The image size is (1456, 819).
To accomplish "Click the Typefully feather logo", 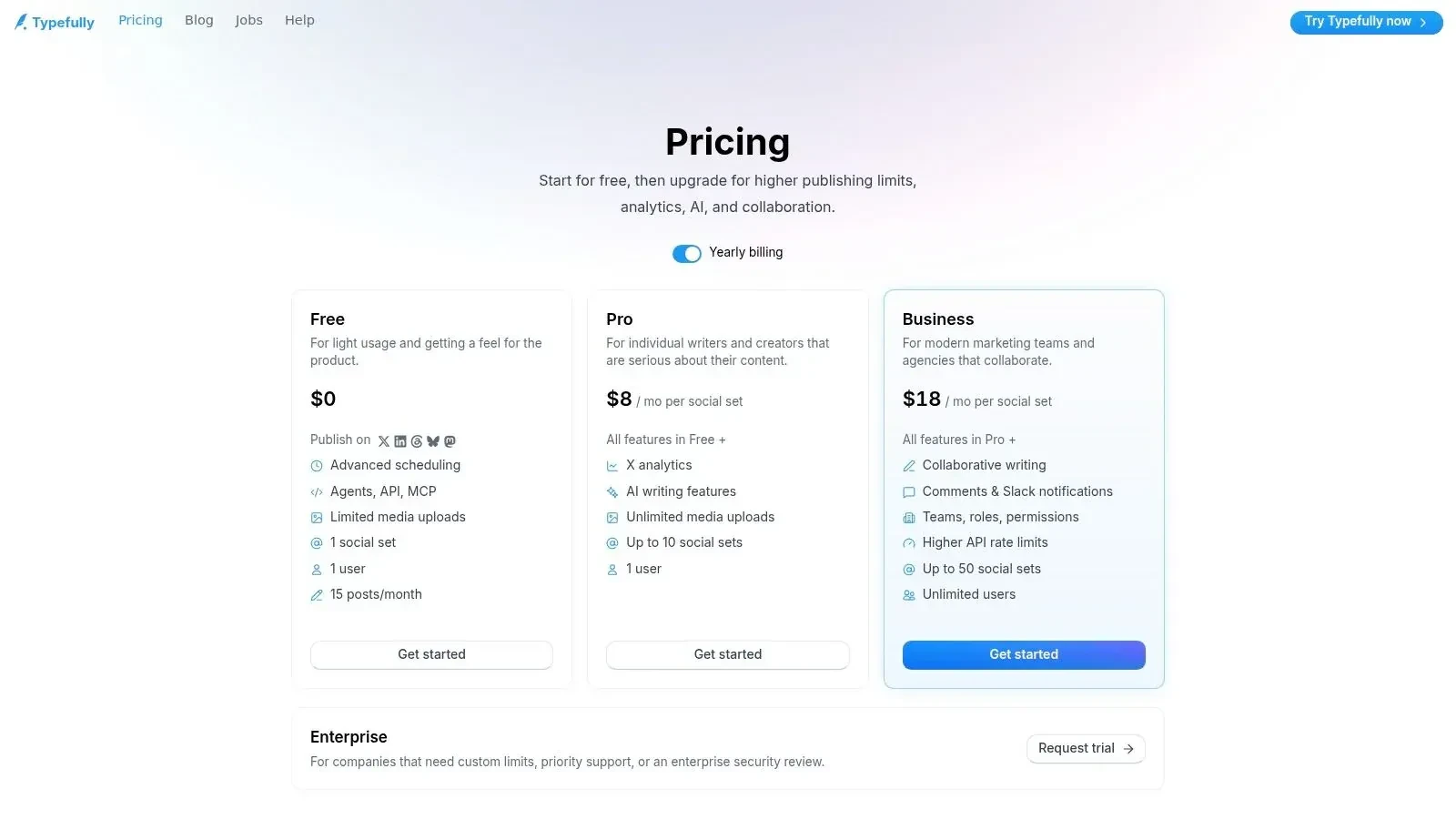I will coord(21,22).
